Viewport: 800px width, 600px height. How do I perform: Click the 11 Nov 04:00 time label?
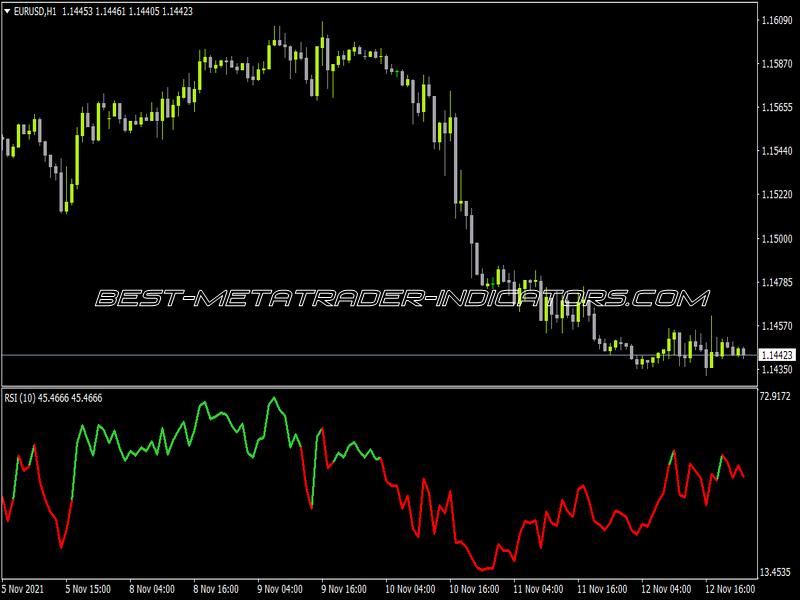coord(538,589)
